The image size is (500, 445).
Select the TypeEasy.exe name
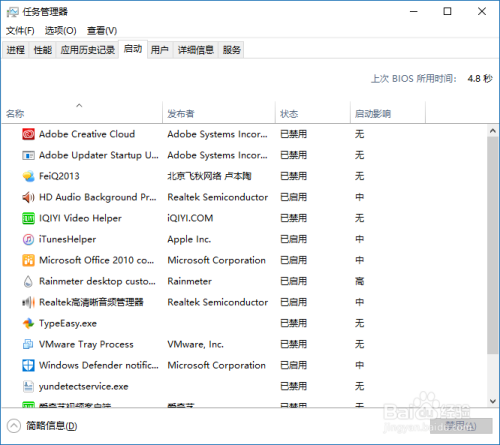point(68,323)
